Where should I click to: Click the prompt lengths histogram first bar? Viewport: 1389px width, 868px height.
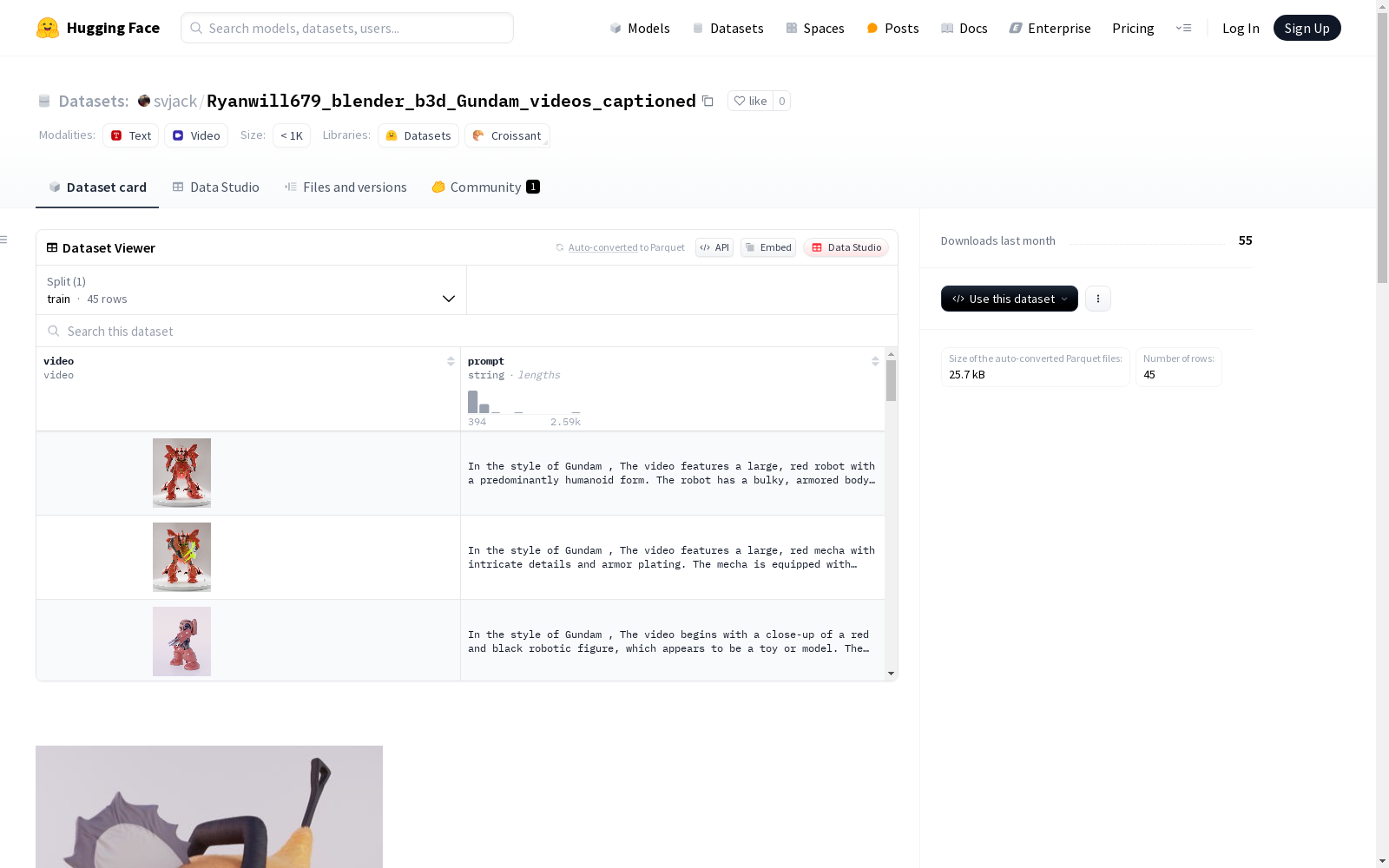[x=473, y=402]
